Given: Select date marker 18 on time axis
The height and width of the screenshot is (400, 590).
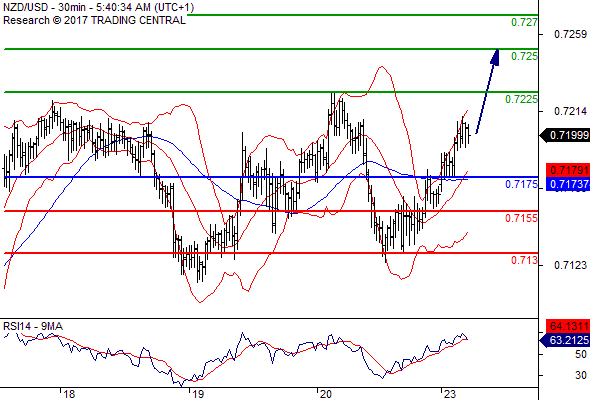Looking at the screenshot, I should coord(69,394).
